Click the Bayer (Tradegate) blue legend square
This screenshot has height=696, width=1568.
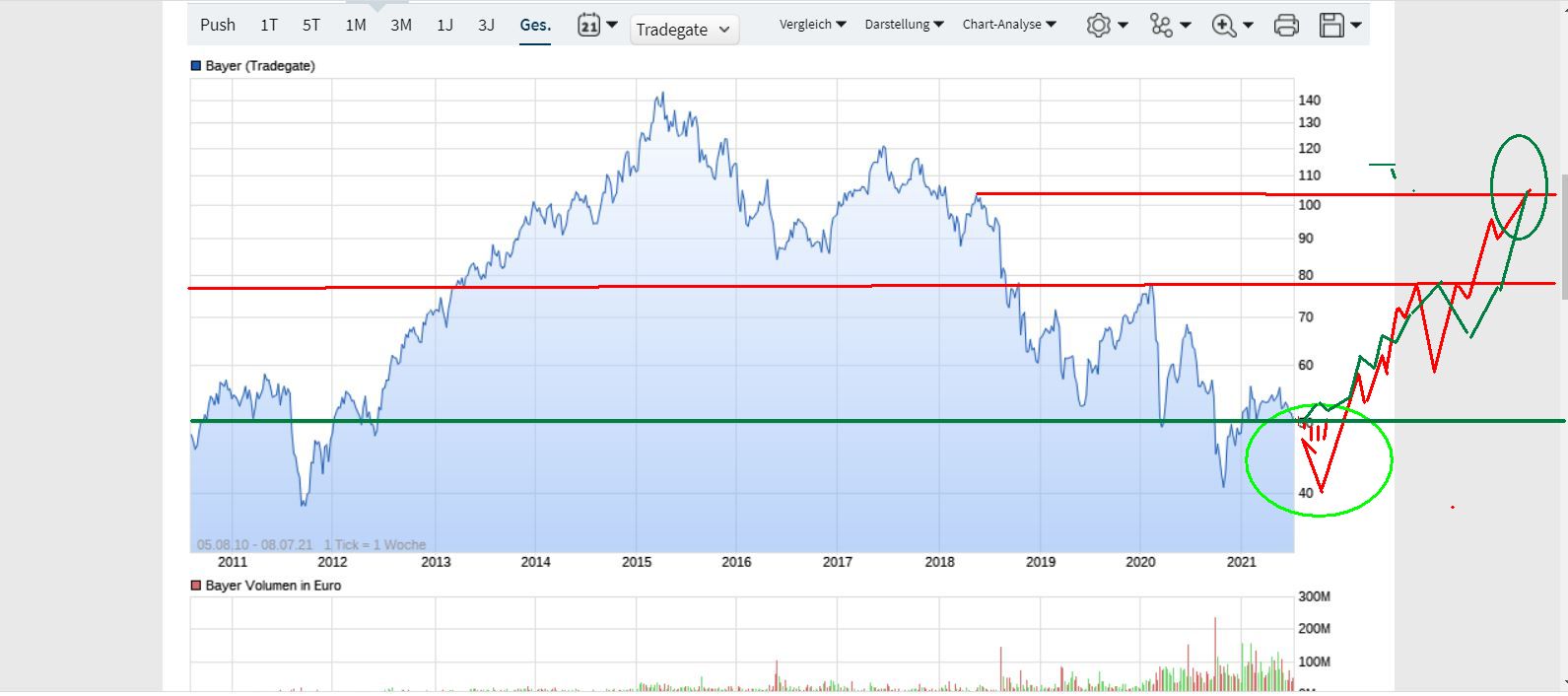[x=195, y=66]
